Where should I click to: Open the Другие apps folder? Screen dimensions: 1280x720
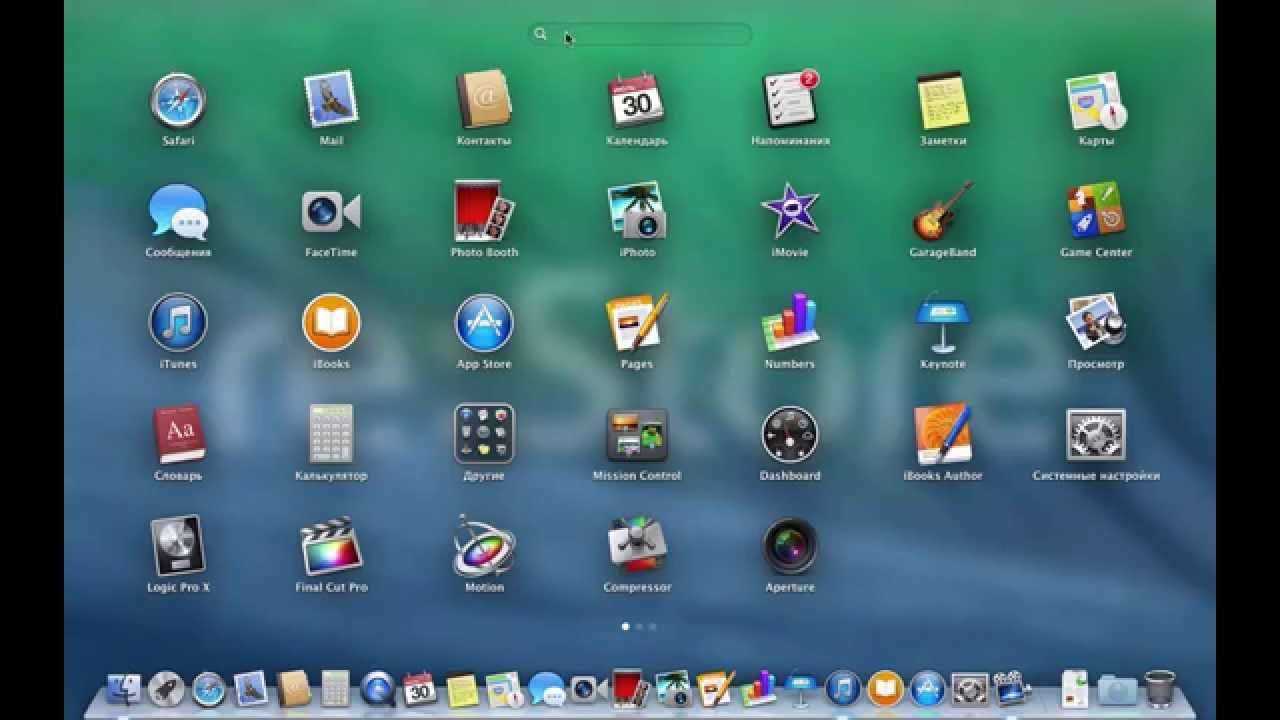(x=484, y=434)
